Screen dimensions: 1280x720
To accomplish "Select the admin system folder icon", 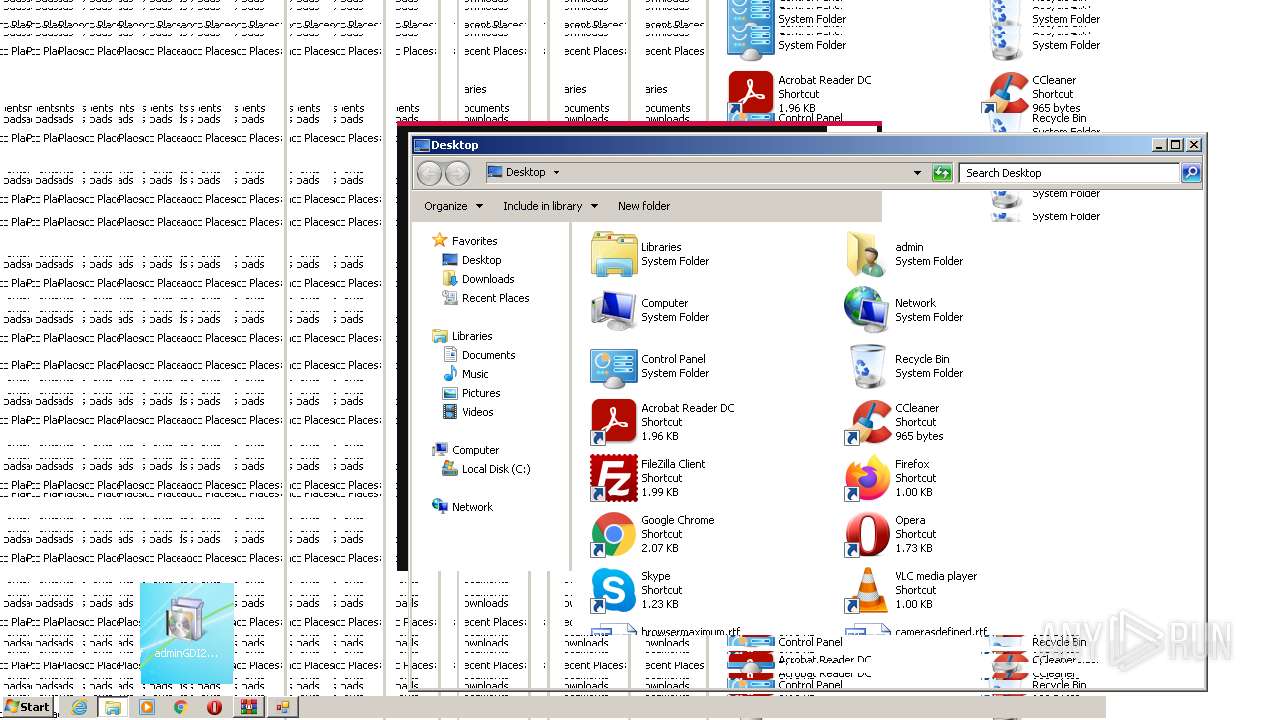I will point(867,254).
